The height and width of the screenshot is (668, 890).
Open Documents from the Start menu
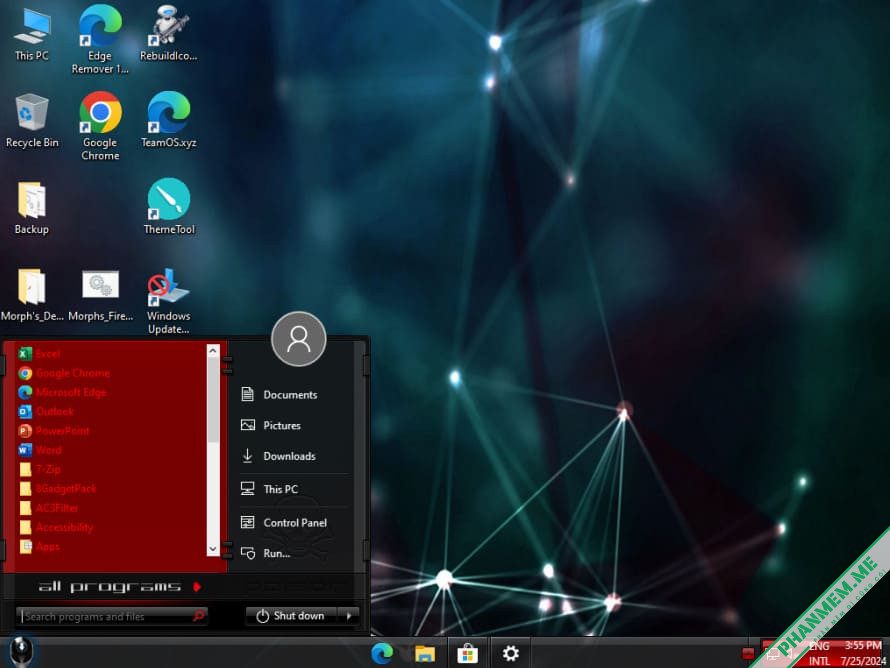279,394
